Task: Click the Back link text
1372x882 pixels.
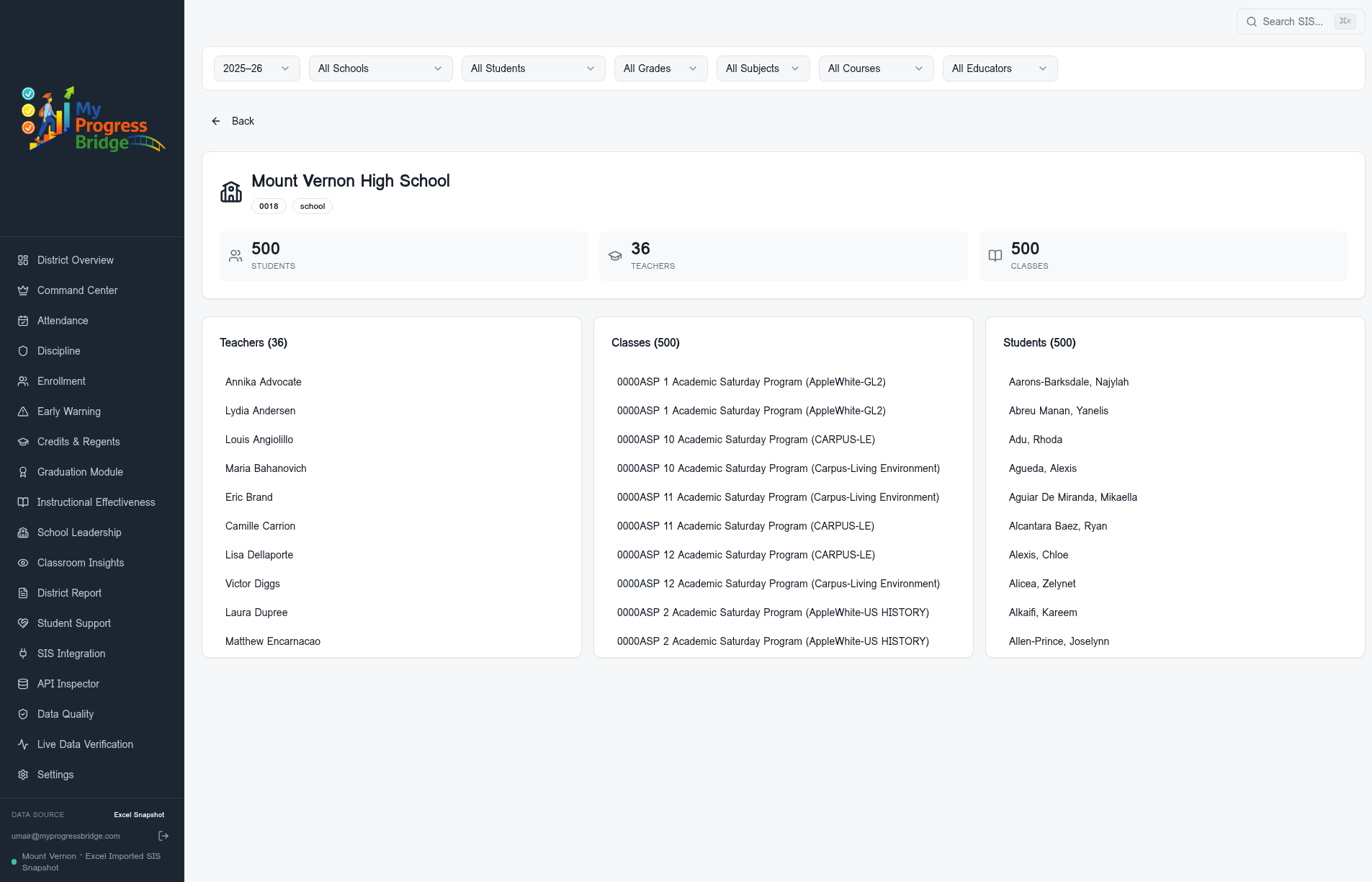Action: (x=243, y=121)
